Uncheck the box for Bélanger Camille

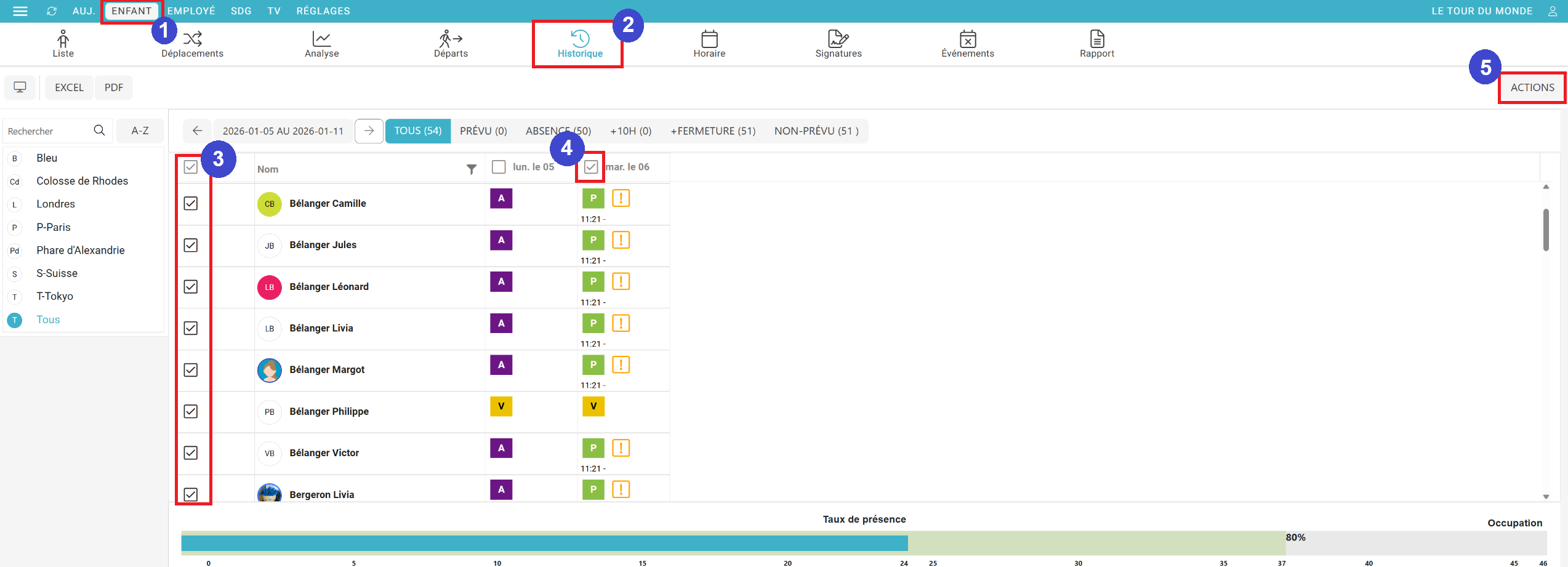[x=191, y=204]
